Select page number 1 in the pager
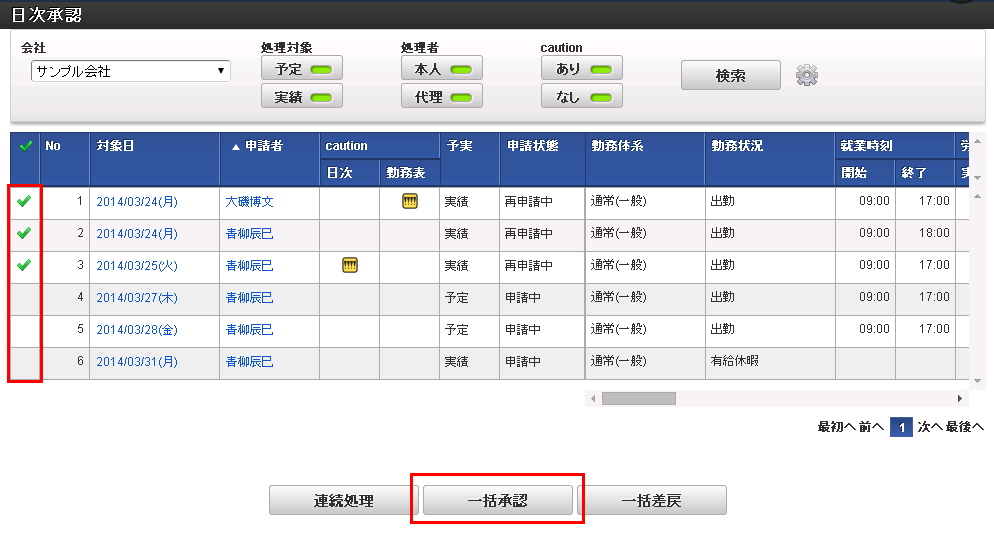This screenshot has width=994, height=558. coord(901,427)
